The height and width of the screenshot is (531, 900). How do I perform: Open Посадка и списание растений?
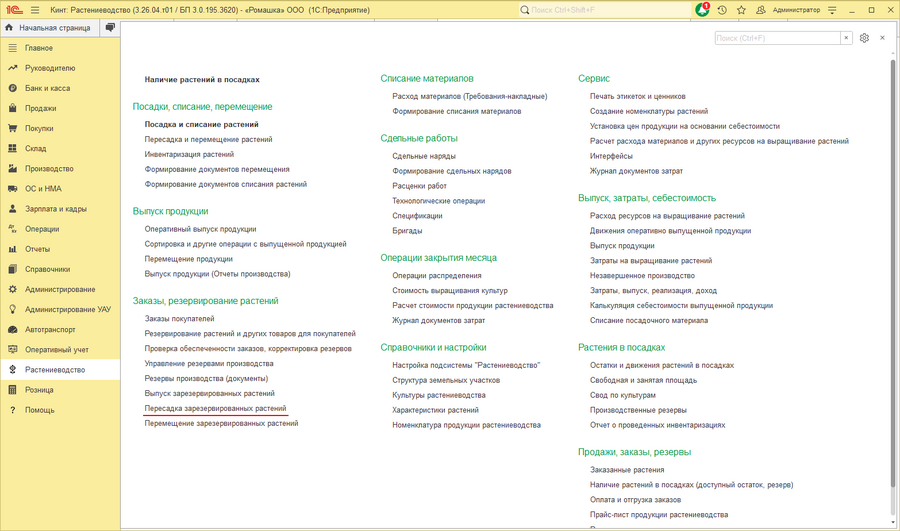pyautogui.click(x=201, y=125)
